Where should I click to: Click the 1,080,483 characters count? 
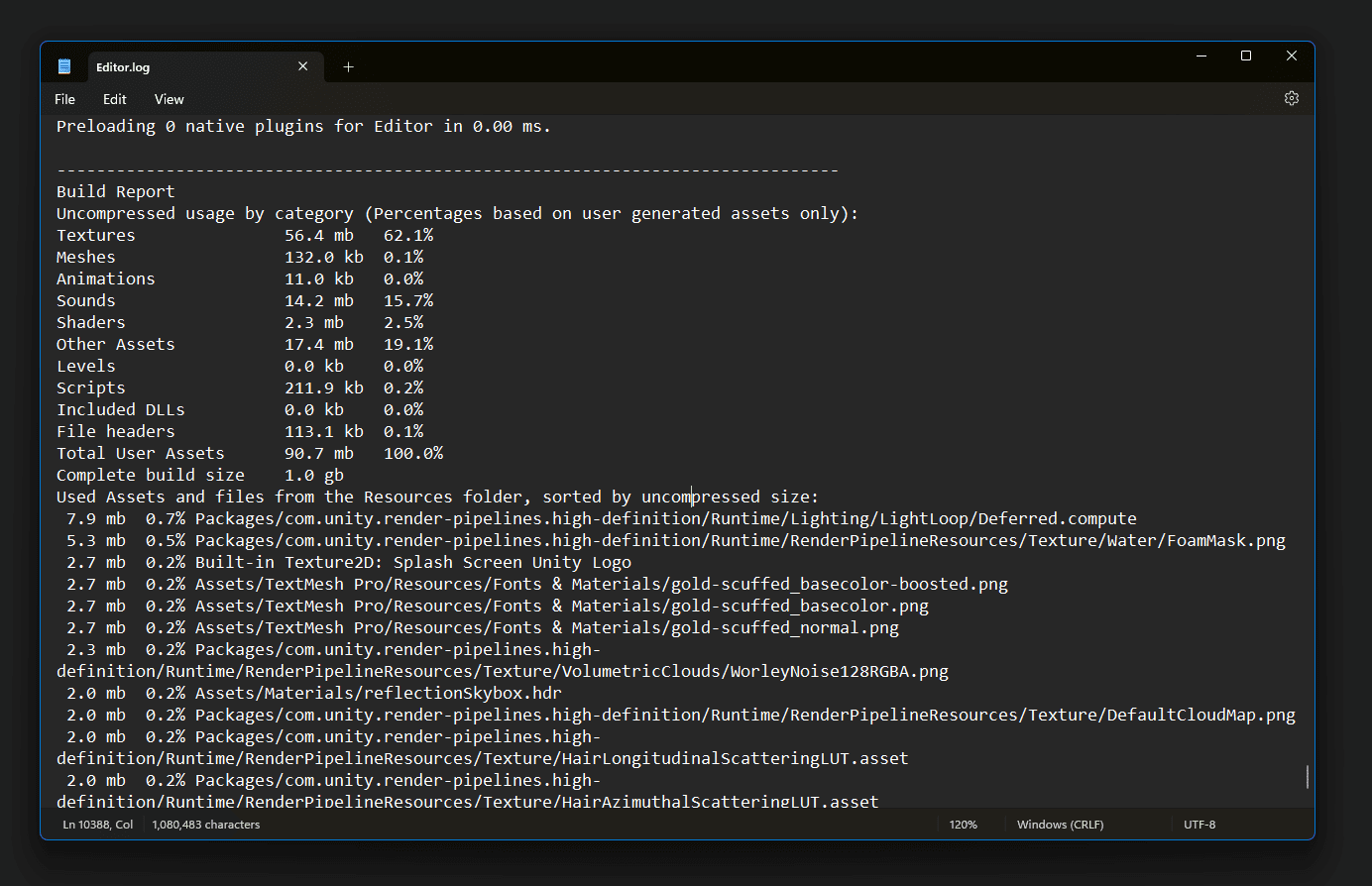point(206,825)
